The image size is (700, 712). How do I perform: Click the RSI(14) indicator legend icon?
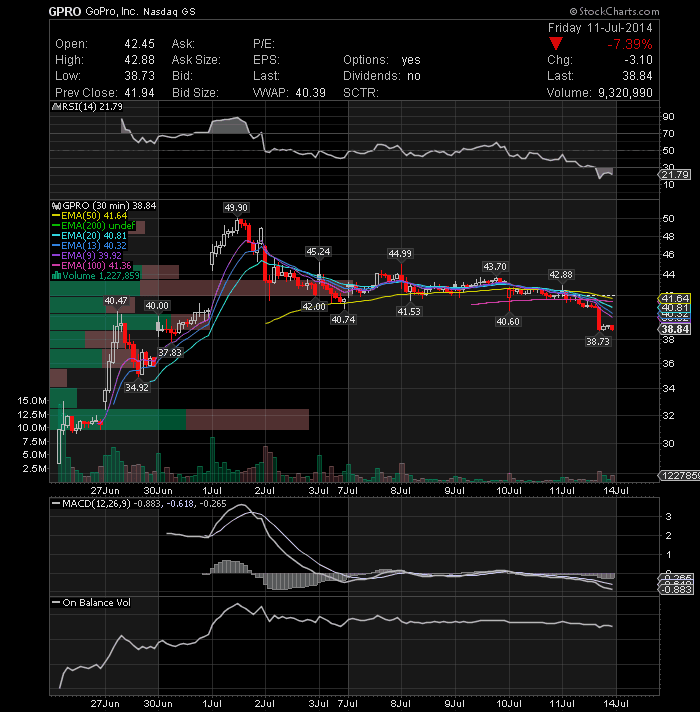tap(56, 107)
